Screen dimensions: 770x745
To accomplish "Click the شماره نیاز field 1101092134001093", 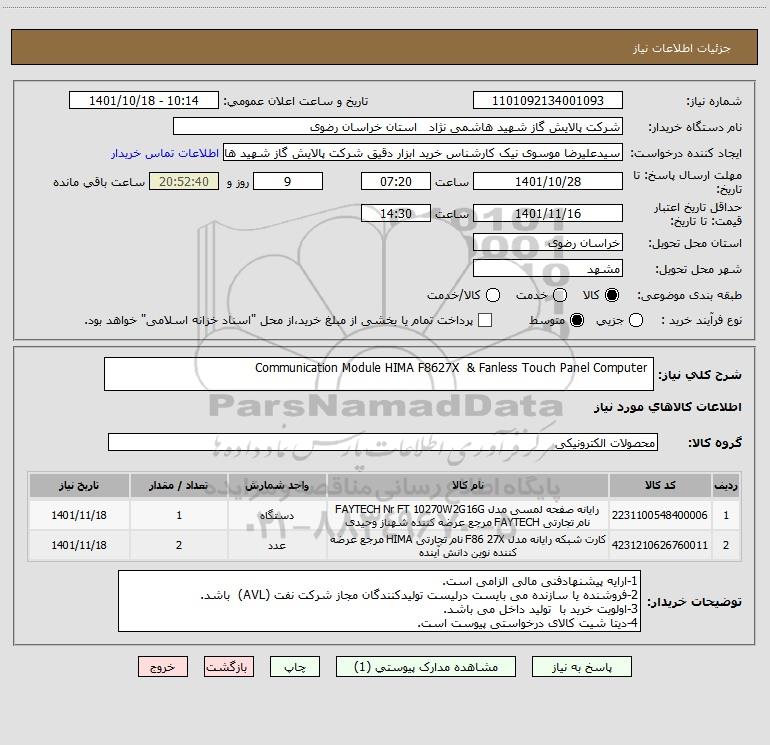I will pyautogui.click(x=548, y=101).
